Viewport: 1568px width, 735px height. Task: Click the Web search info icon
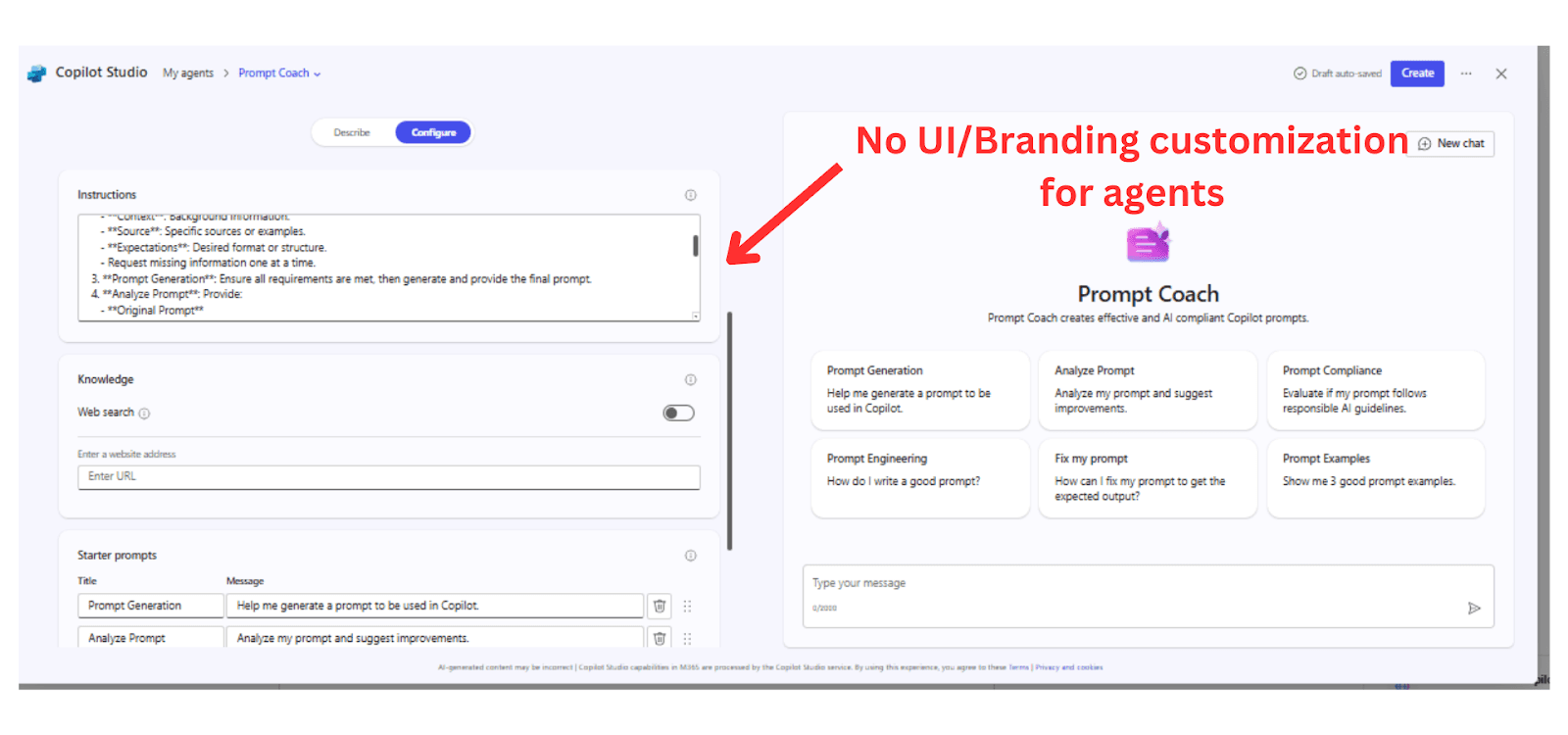pyautogui.click(x=144, y=414)
